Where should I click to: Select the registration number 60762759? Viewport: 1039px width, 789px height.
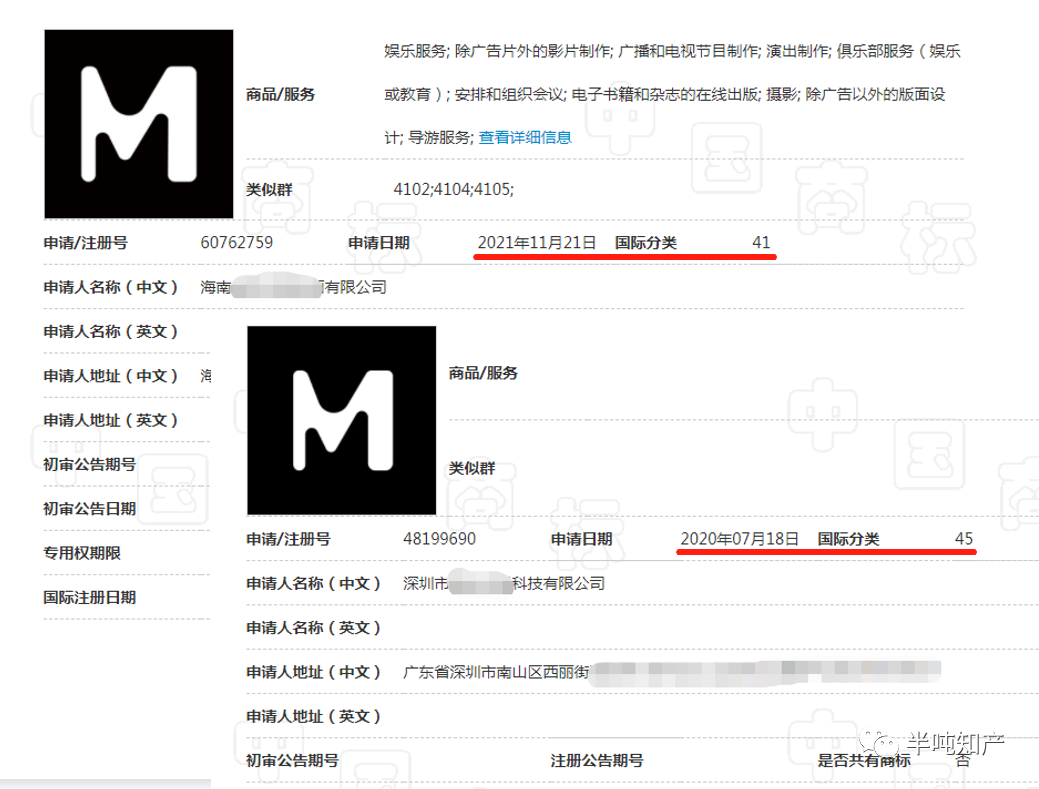[x=237, y=242]
